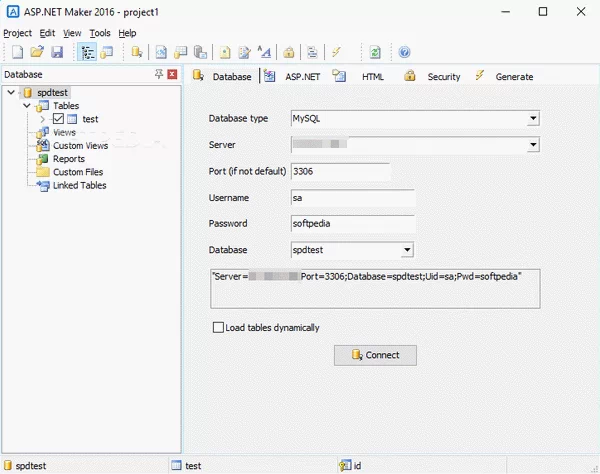600x474 pixels.
Task: Click the green refresh page toolbar icon
Action: (375, 52)
